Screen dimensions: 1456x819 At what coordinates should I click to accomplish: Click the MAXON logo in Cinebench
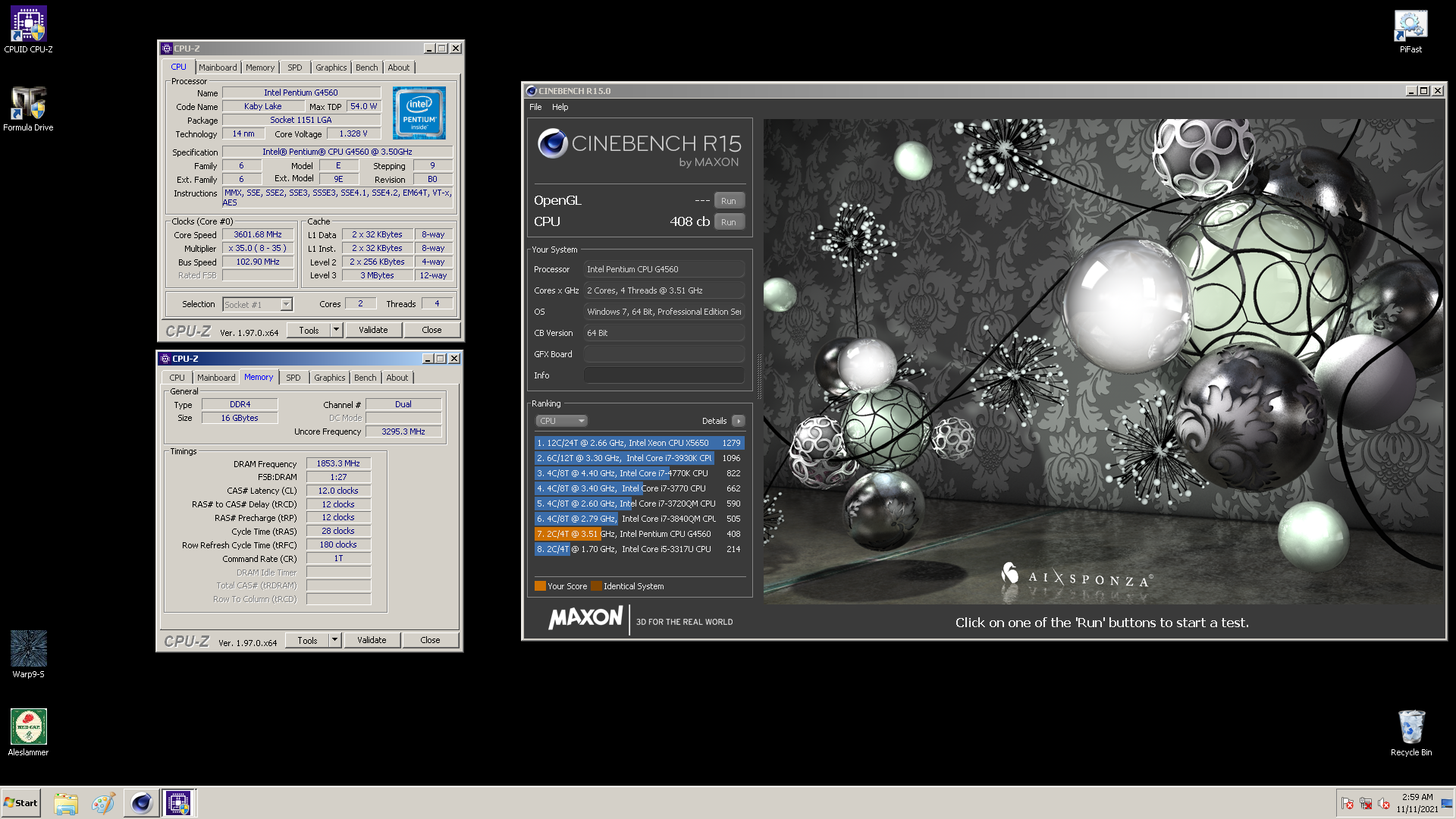pos(585,618)
